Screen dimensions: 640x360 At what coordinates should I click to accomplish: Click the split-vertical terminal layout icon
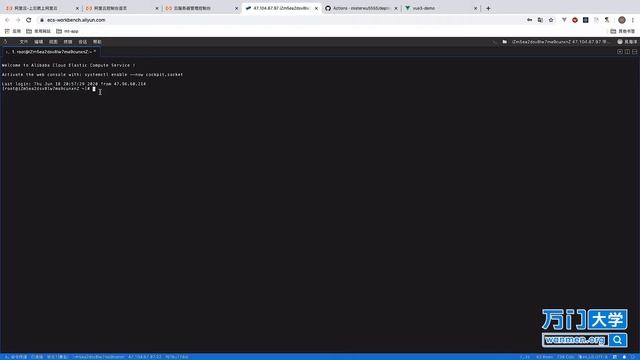click(x=627, y=52)
